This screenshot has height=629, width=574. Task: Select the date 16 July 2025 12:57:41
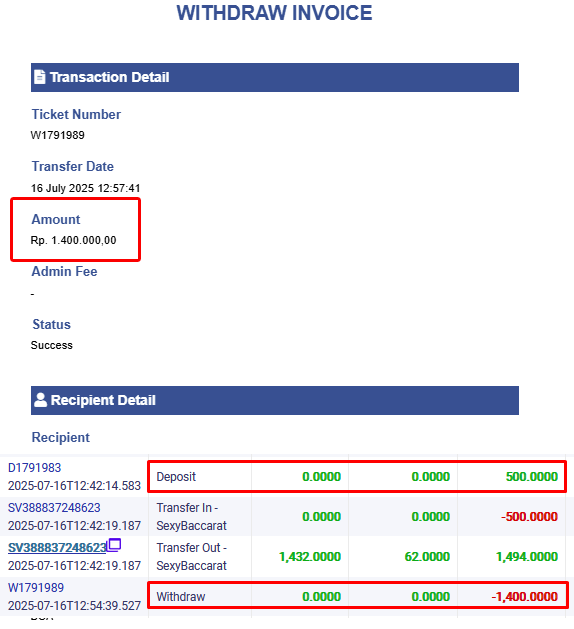(x=85, y=188)
